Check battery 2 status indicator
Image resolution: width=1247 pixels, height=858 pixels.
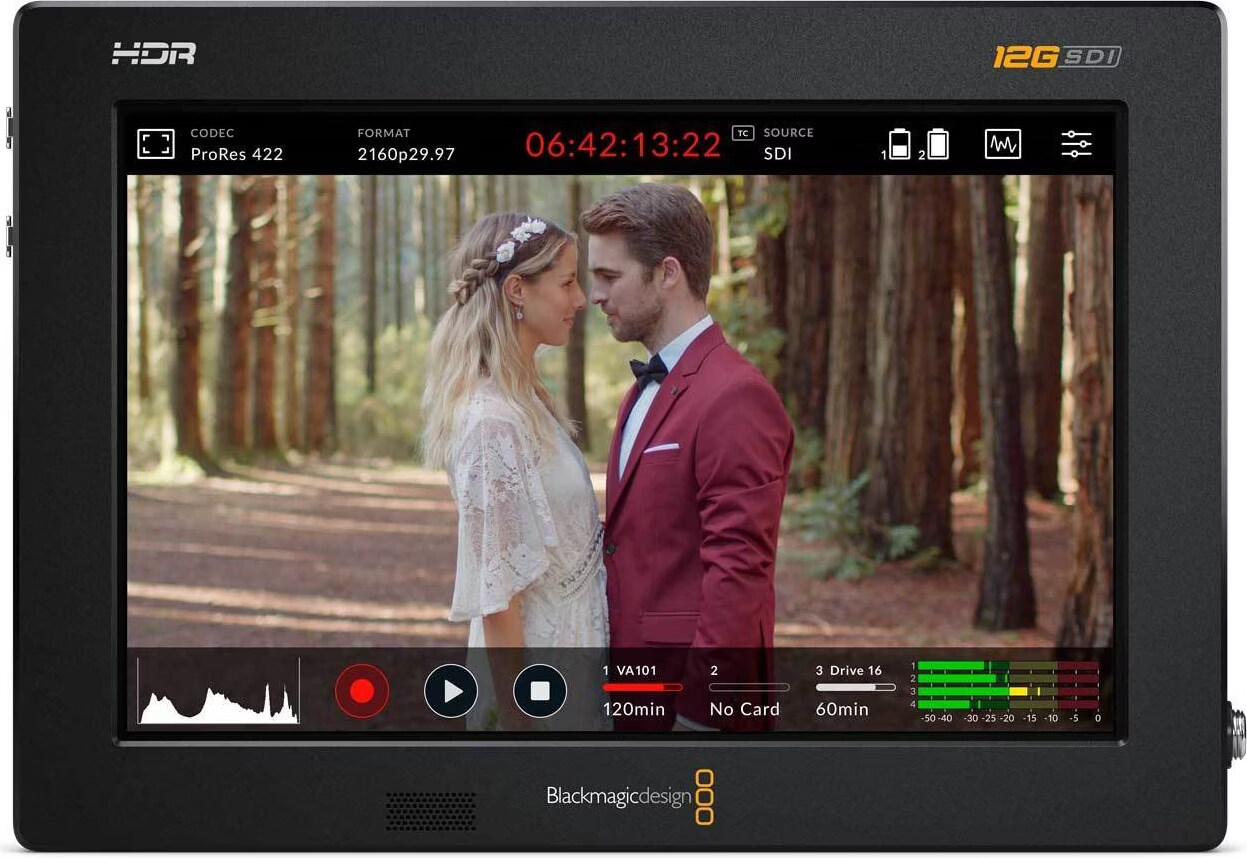coord(938,145)
